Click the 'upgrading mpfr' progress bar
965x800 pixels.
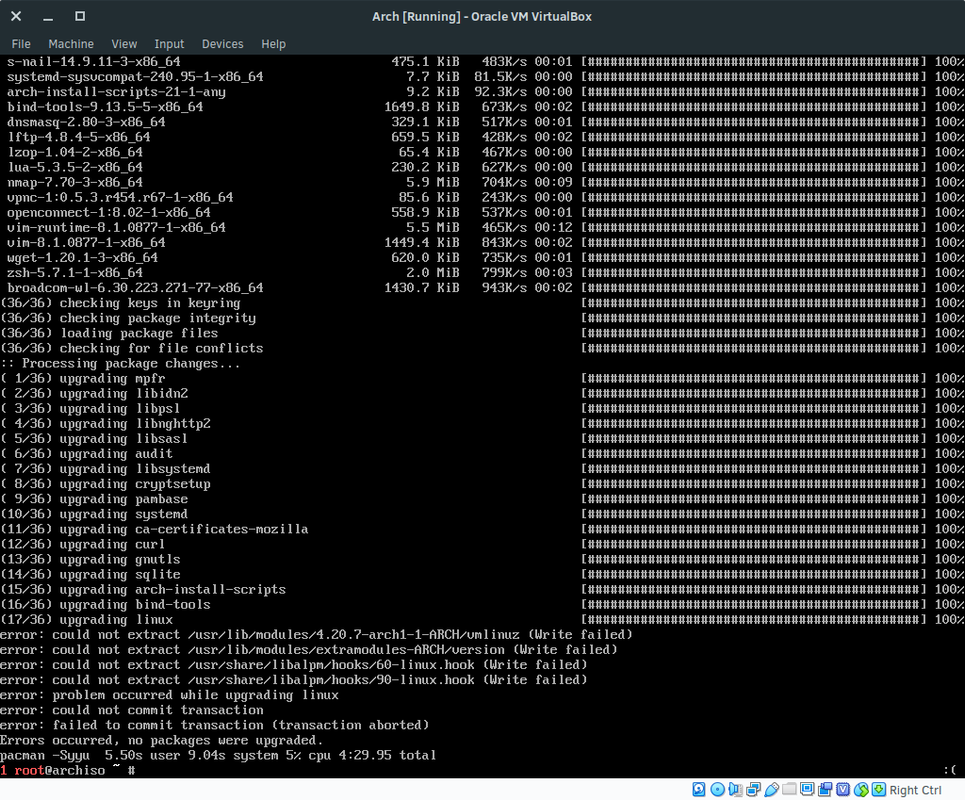coord(753,378)
